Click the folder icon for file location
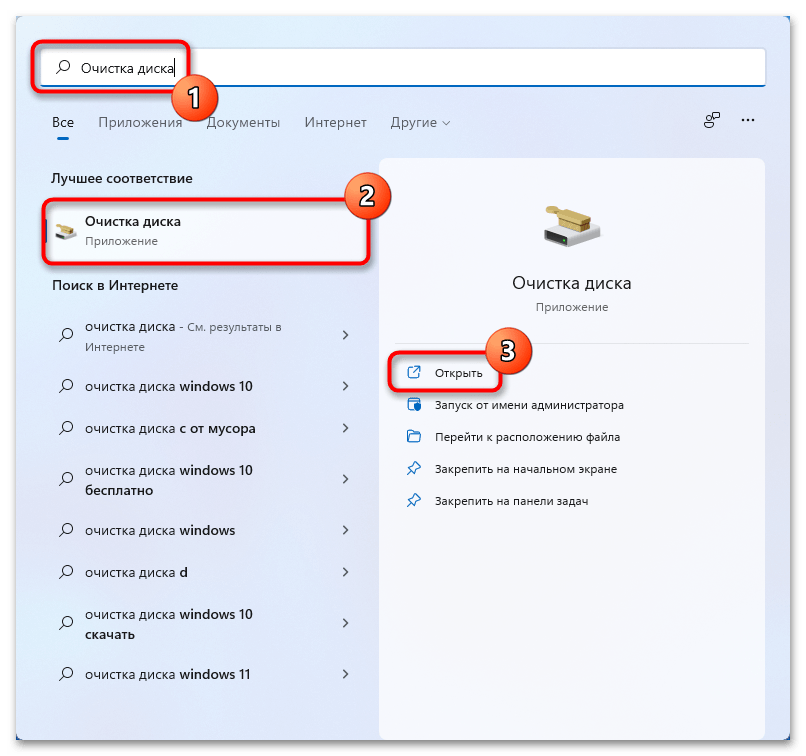Screen dimensions: 806x756 (x=414, y=436)
